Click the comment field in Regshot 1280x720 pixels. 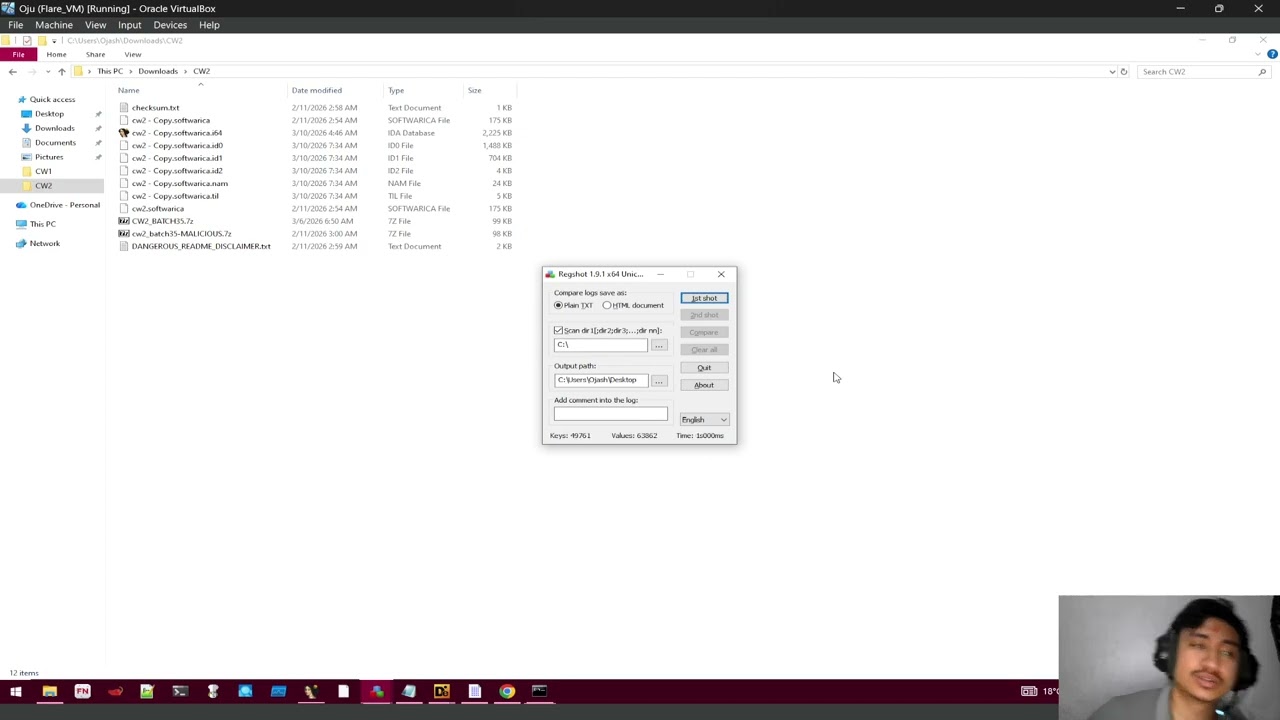(610, 414)
